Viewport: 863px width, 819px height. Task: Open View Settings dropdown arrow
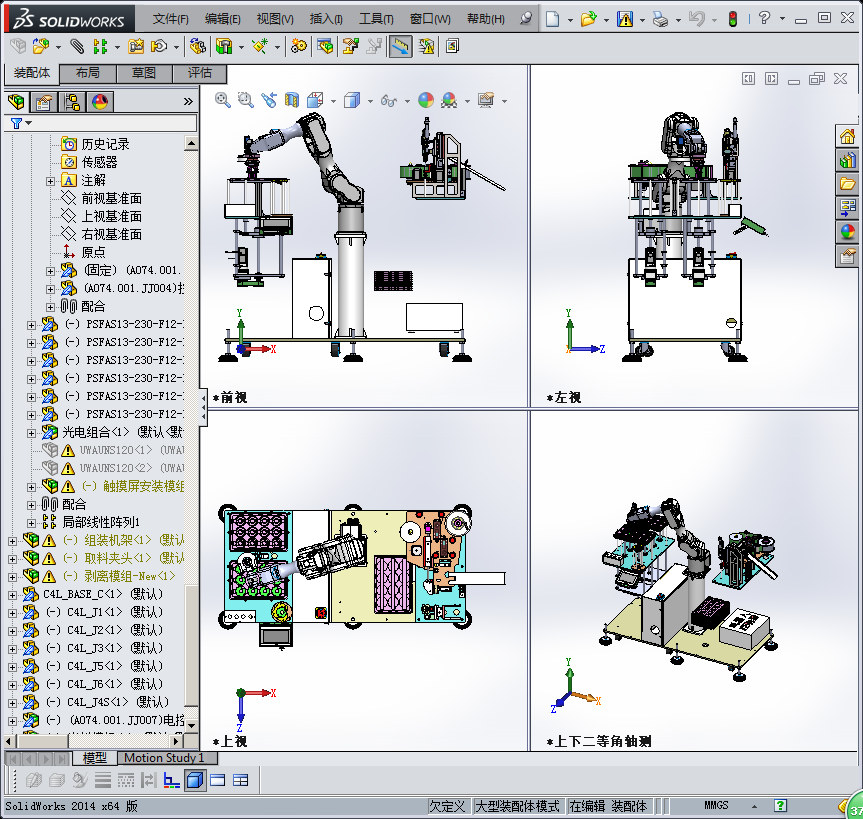(504, 101)
